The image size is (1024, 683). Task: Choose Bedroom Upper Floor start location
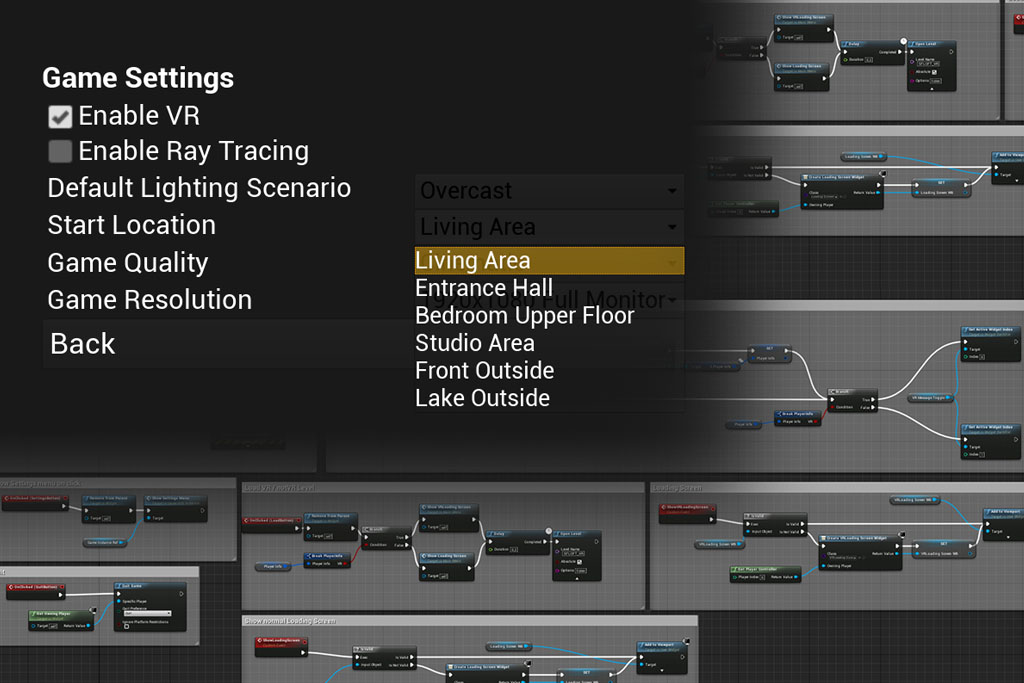pyautogui.click(x=524, y=316)
